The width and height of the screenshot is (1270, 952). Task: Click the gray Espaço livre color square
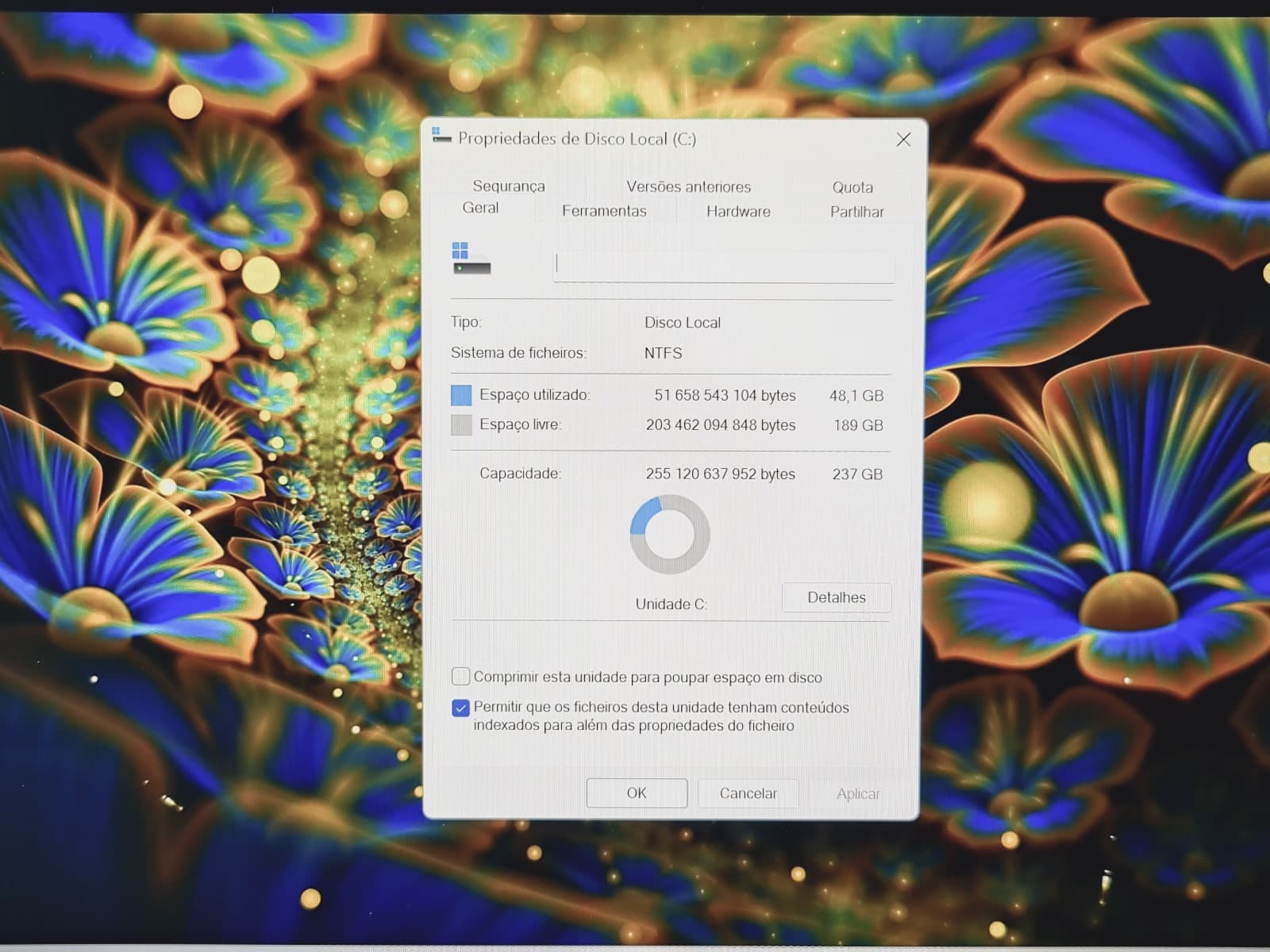tap(461, 425)
